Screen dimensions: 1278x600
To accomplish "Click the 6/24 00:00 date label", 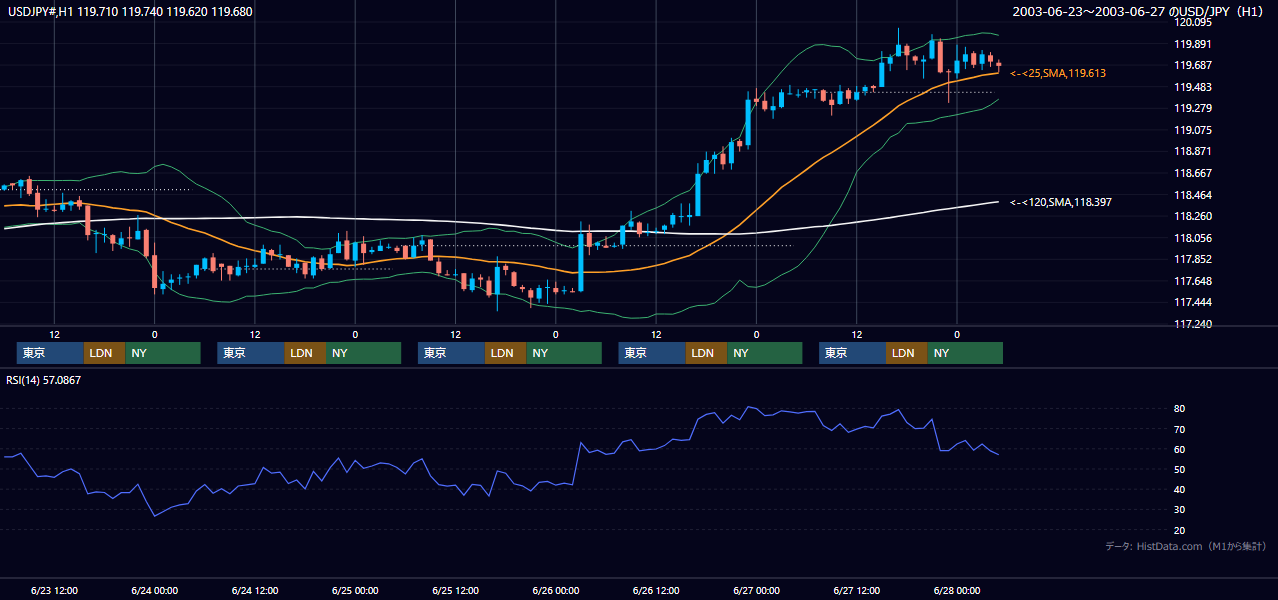I will click(155, 590).
